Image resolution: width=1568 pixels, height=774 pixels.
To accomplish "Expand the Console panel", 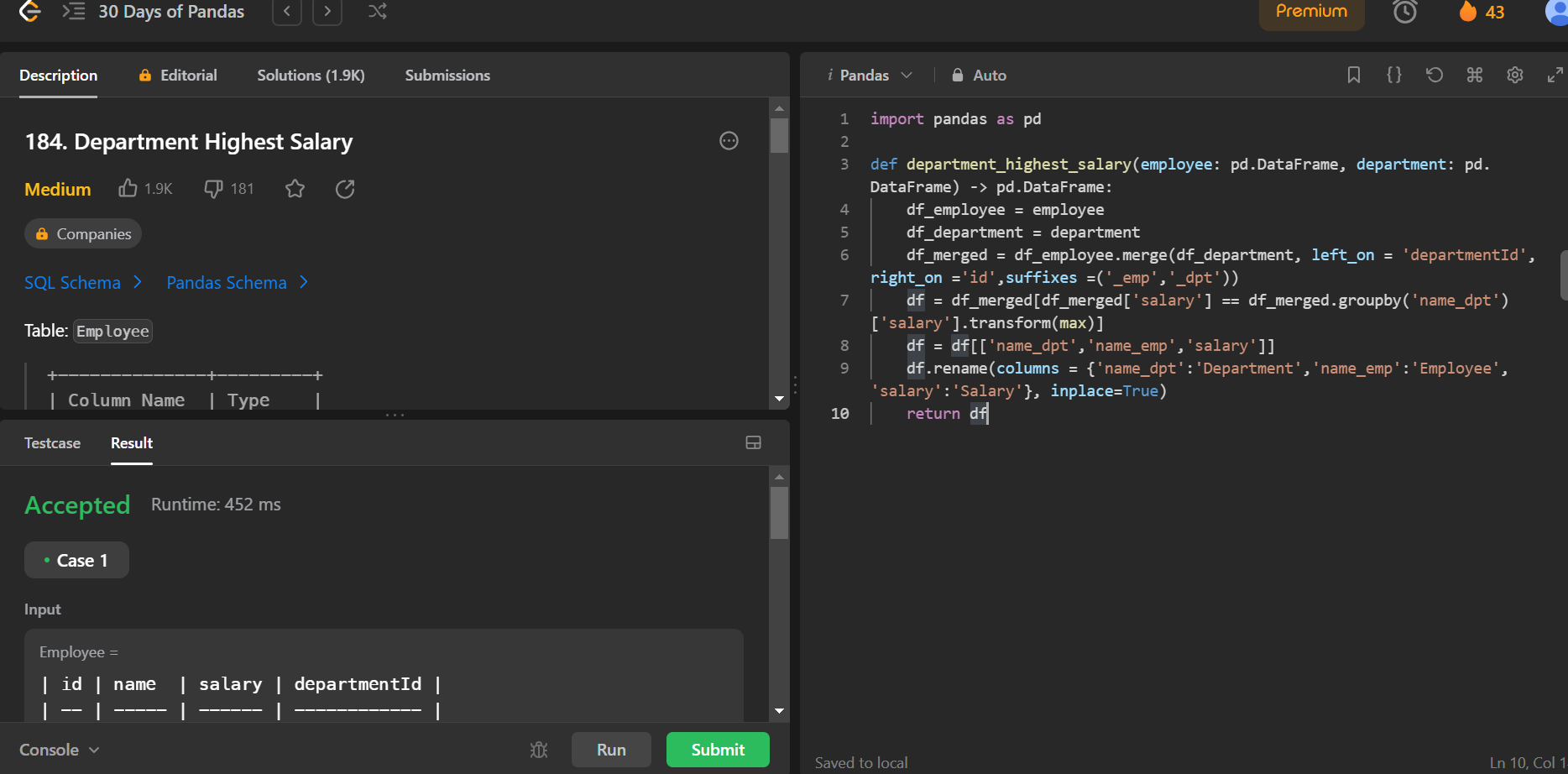I will [59, 750].
